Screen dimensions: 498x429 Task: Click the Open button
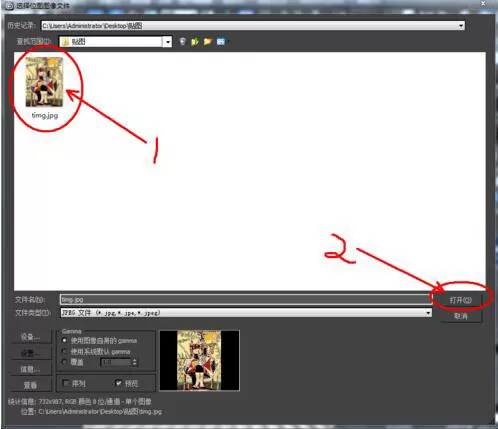point(461,300)
